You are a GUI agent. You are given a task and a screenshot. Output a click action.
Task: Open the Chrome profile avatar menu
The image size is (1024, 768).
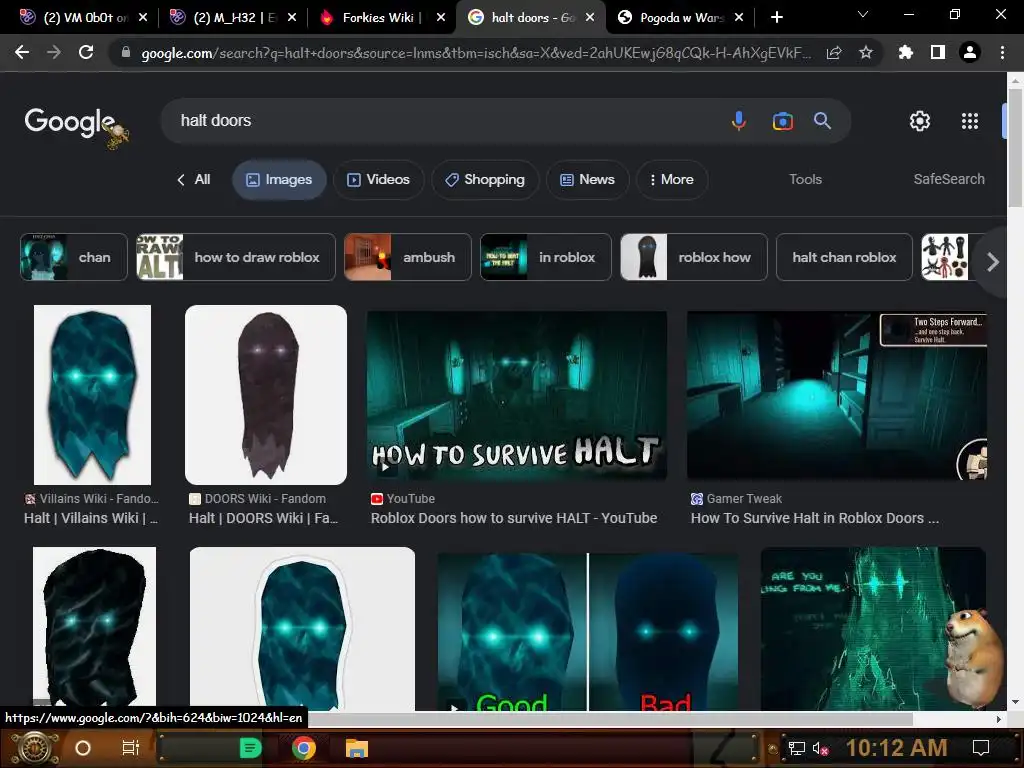(970, 52)
